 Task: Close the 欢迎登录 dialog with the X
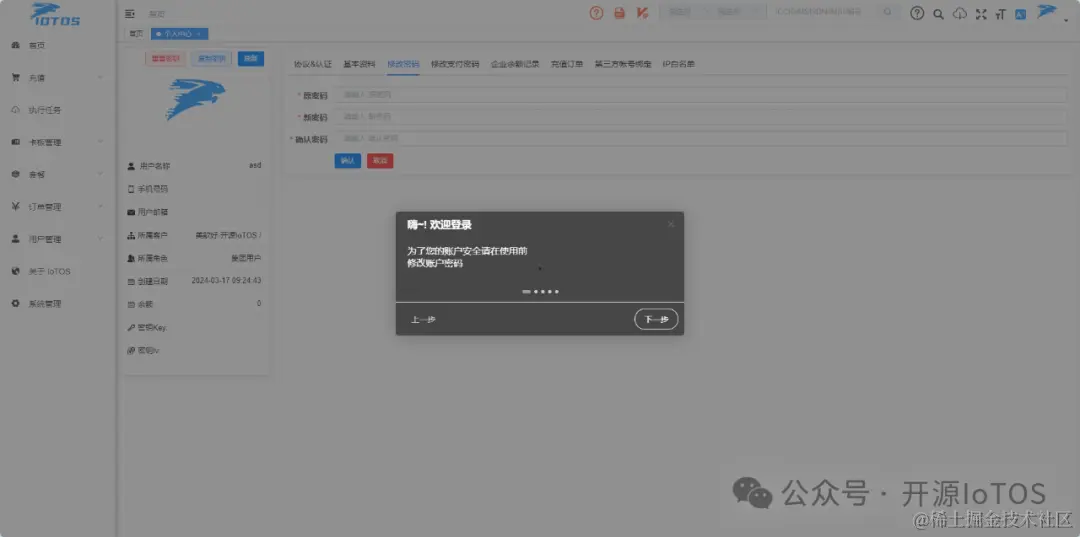click(x=671, y=224)
